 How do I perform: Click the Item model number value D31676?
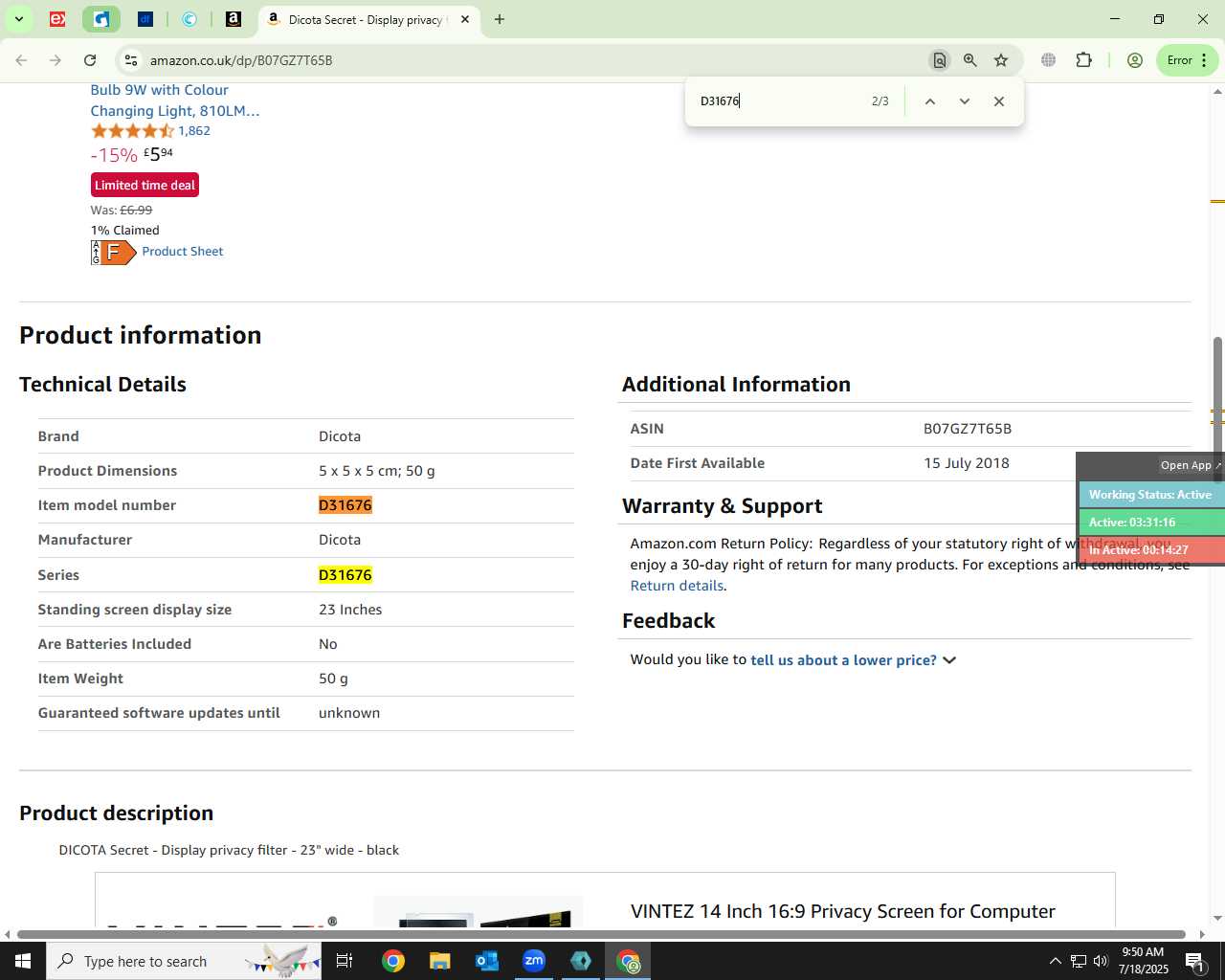click(345, 505)
